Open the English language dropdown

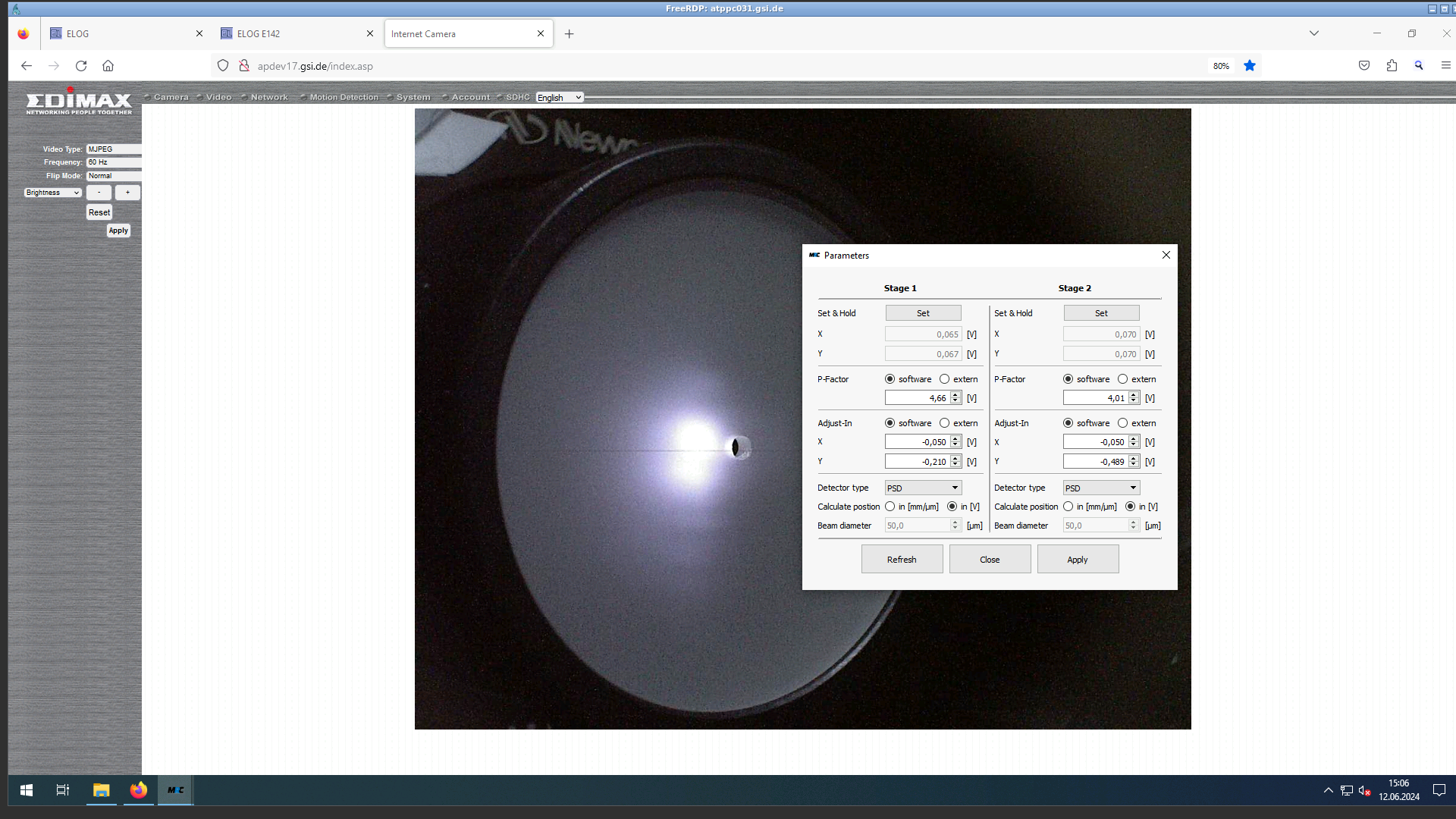click(560, 98)
